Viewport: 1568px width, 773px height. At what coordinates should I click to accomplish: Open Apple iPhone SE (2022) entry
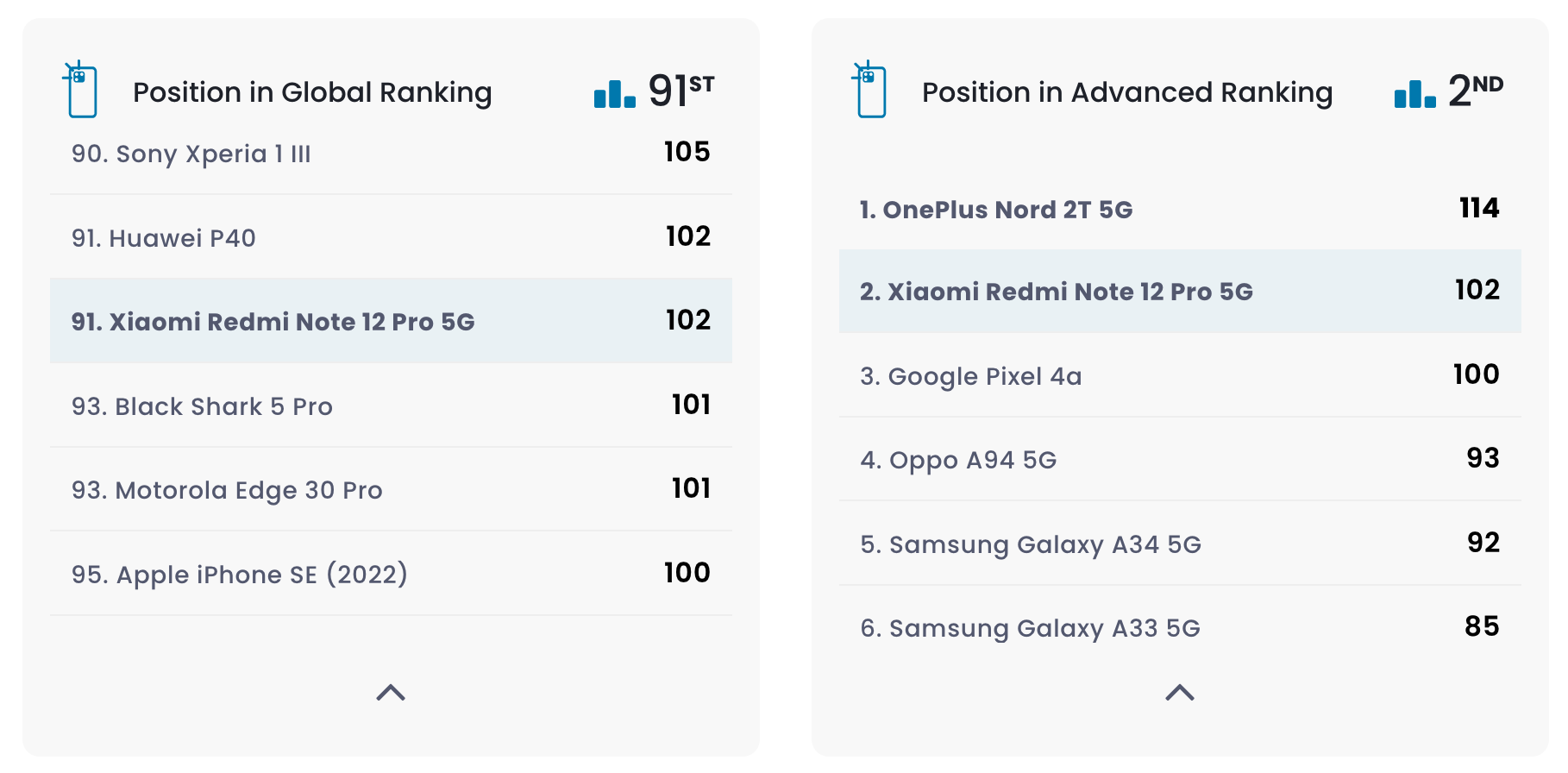[240, 575]
